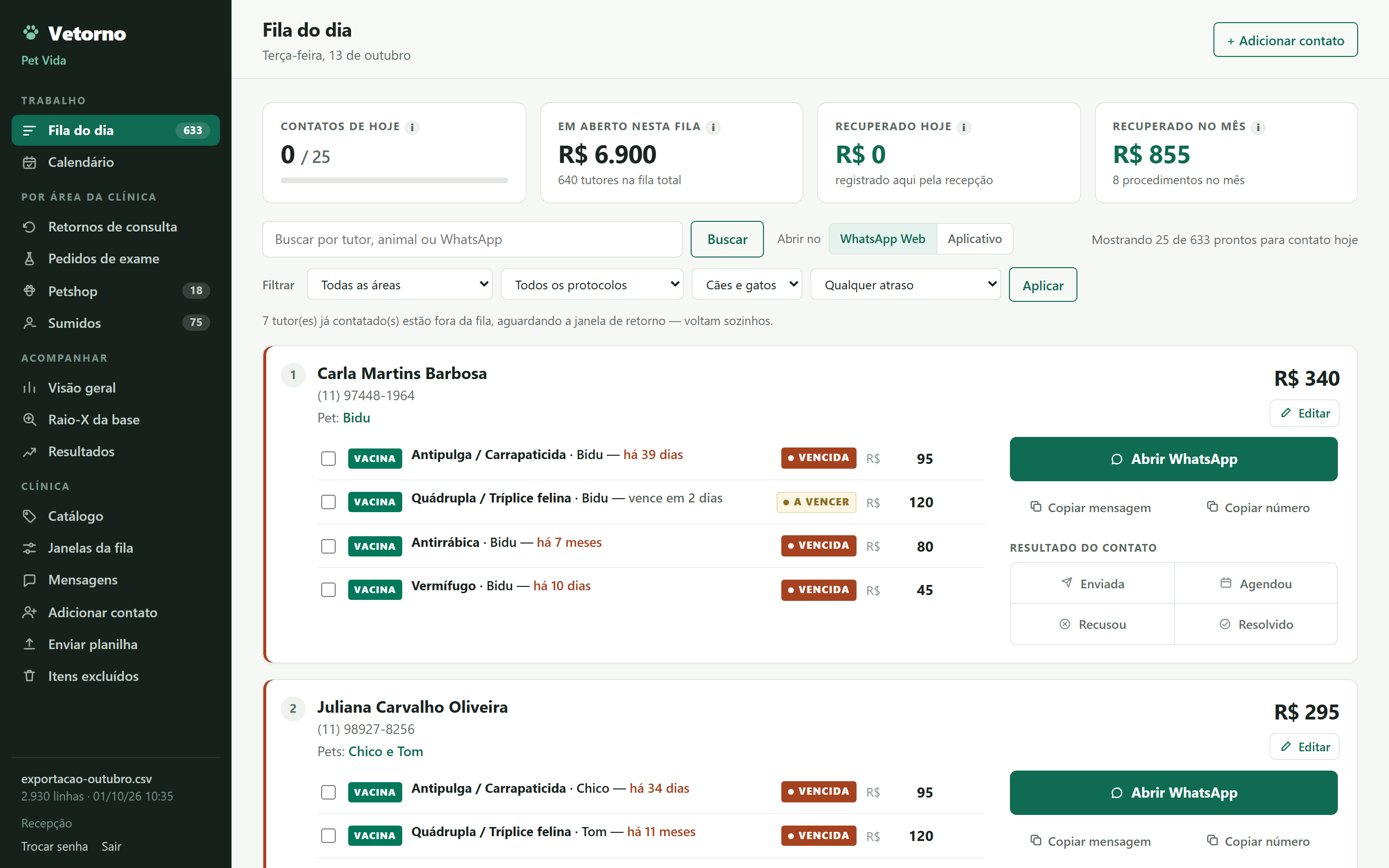
Task: Go to Petshop area
Action: [115, 291]
